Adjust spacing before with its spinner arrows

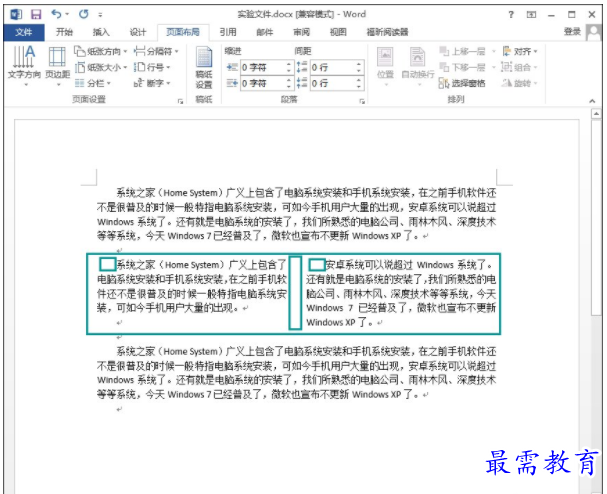[359, 67]
